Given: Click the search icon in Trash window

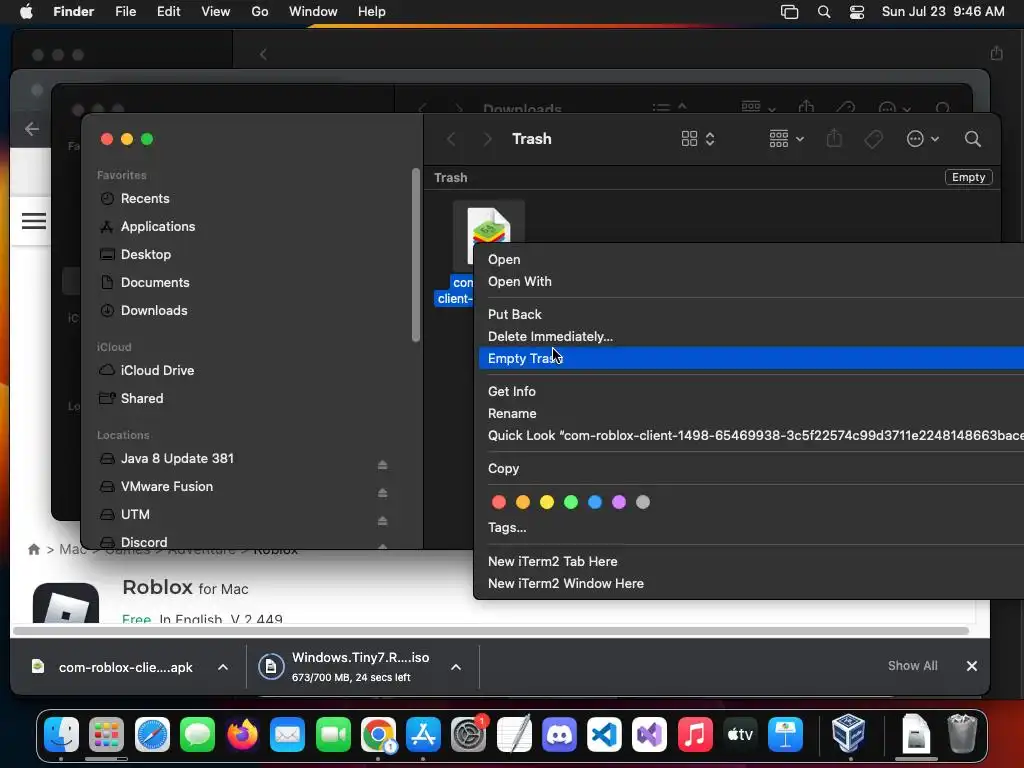Looking at the screenshot, I should [x=972, y=139].
